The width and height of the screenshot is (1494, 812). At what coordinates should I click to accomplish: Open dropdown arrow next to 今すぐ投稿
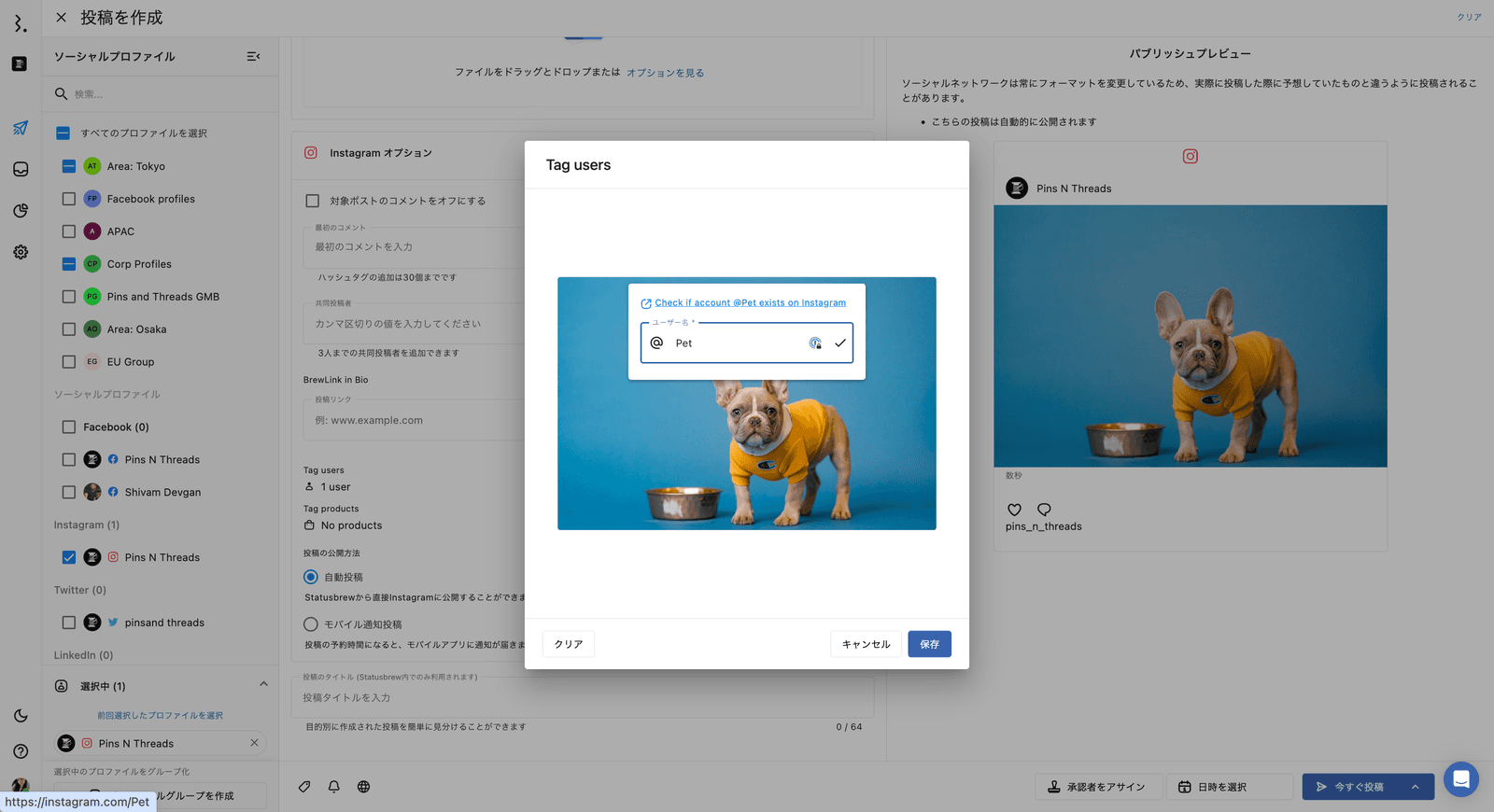click(1416, 787)
